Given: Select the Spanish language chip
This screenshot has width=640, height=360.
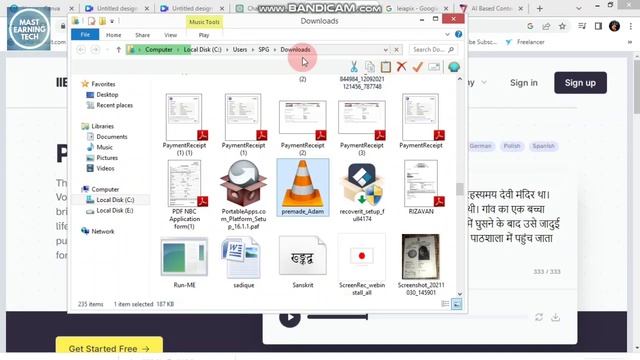Looking at the screenshot, I should [543, 146].
